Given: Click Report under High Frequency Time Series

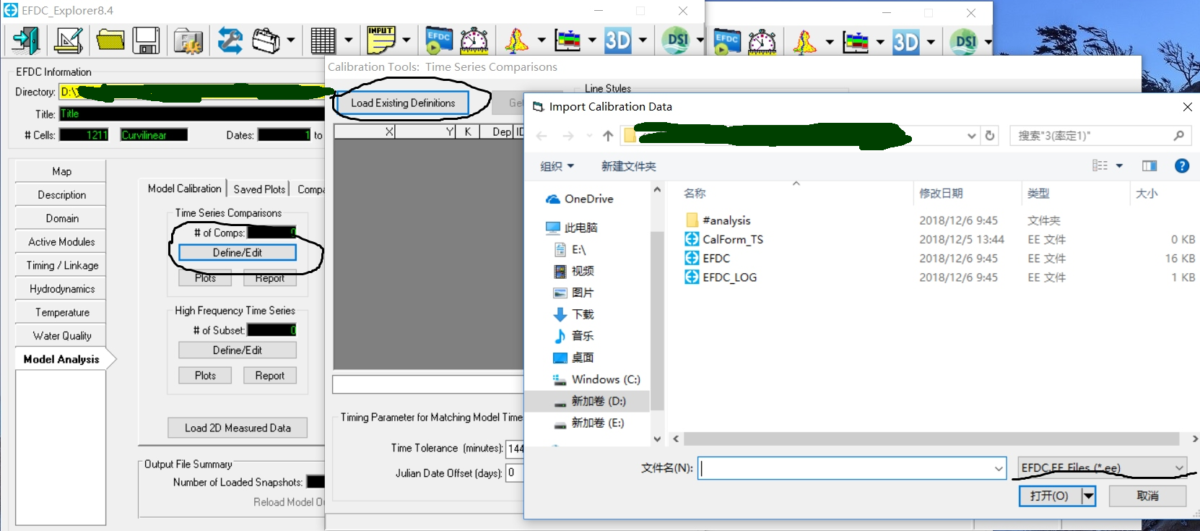Looking at the screenshot, I should point(270,376).
